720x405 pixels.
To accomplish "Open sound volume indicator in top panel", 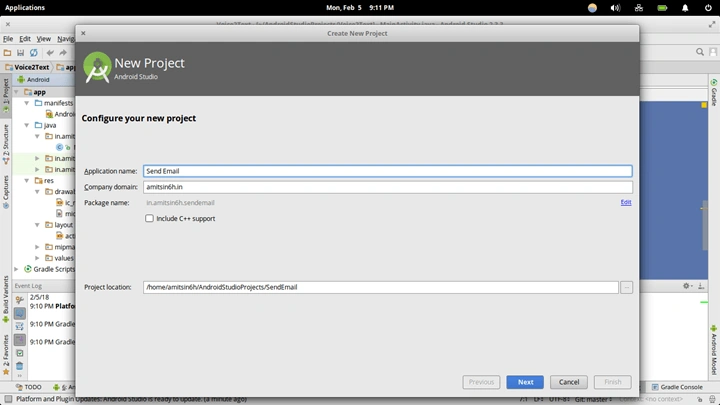I will click(x=615, y=8).
